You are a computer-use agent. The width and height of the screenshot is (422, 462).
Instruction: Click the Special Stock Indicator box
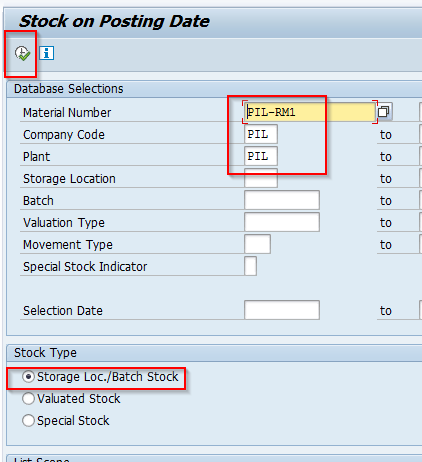pos(250,266)
